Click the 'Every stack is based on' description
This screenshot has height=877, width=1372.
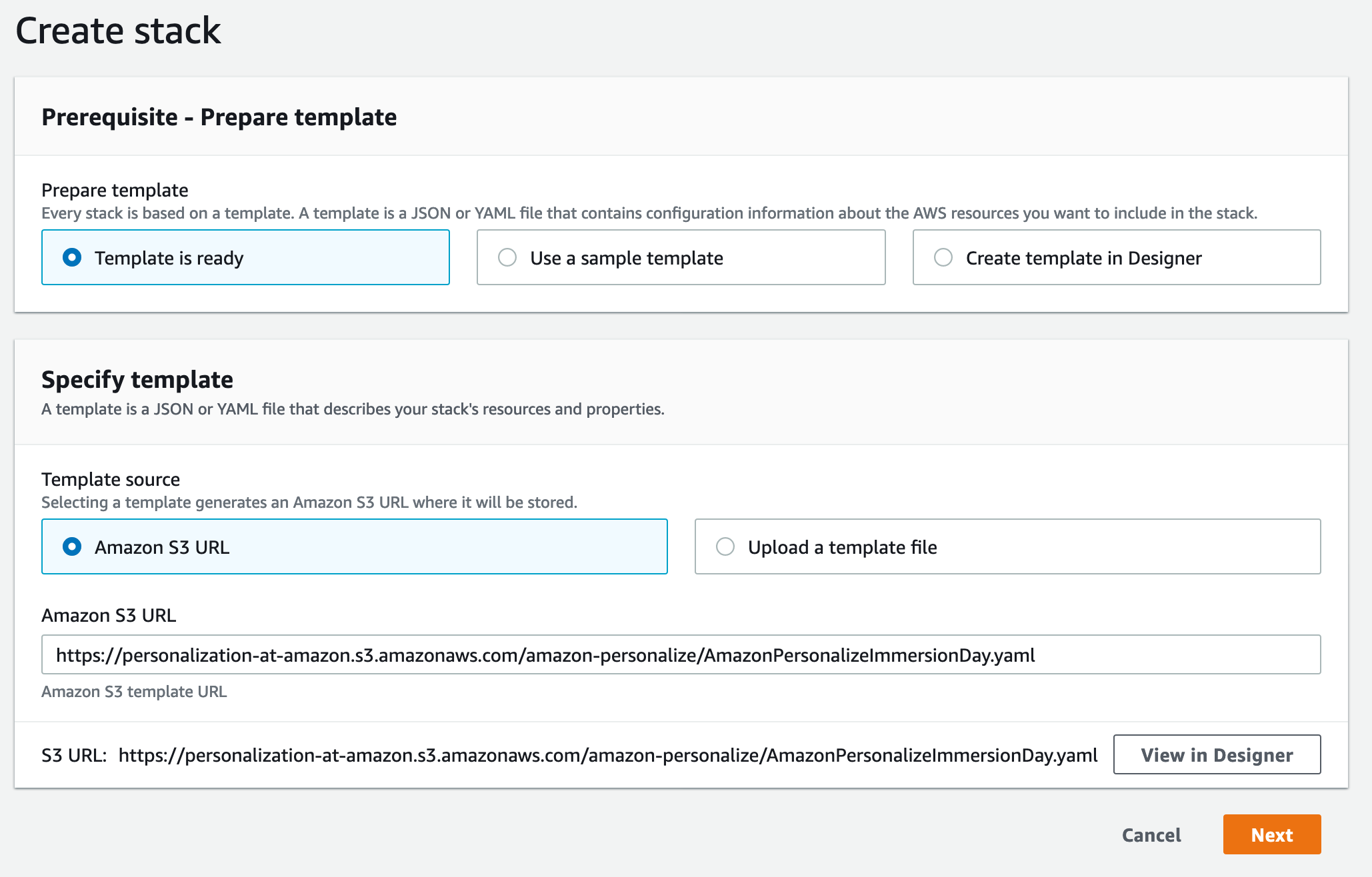[x=649, y=213]
